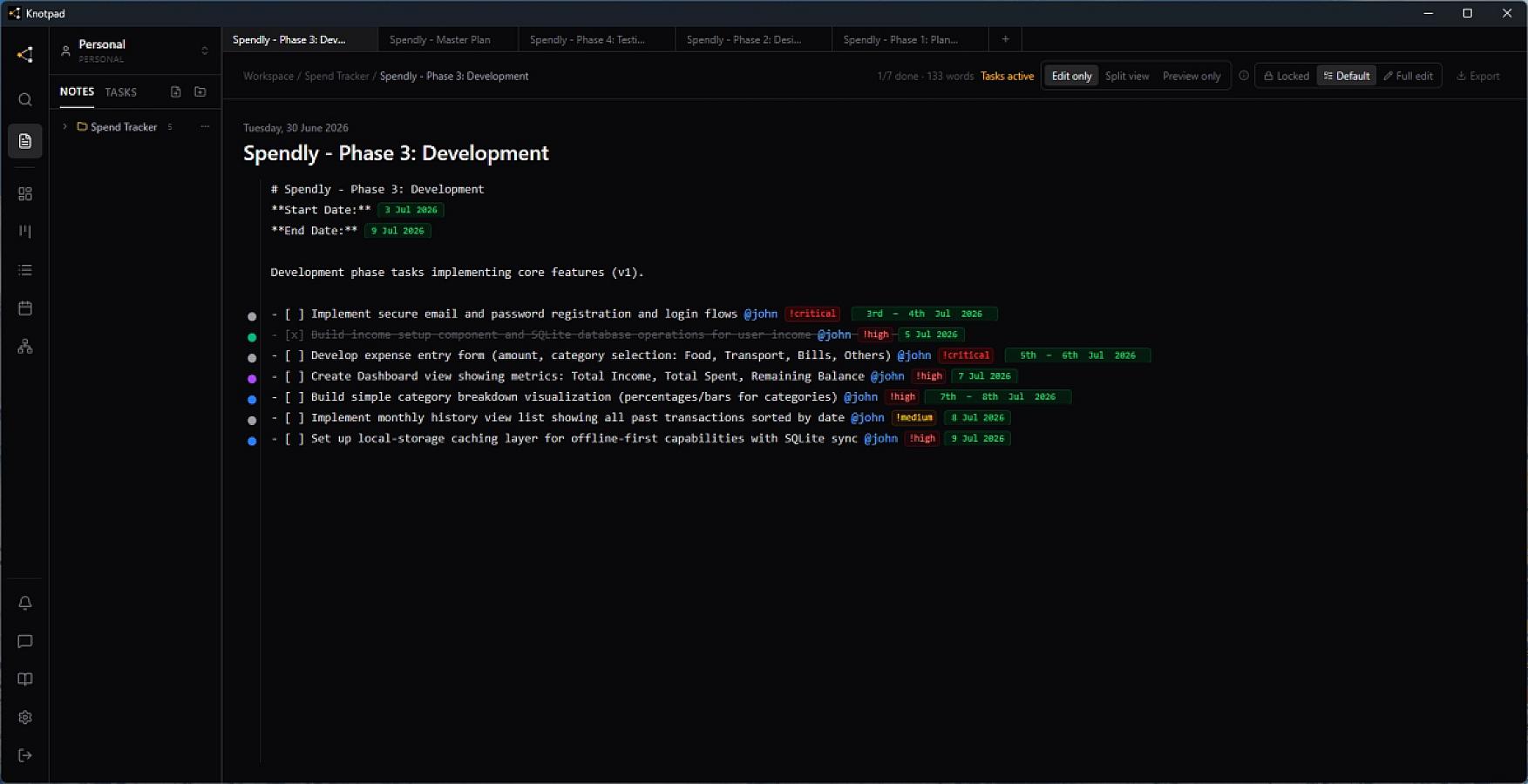Check the box for Develop expense entry form task
This screenshot has height=784, width=1528.
coord(295,355)
